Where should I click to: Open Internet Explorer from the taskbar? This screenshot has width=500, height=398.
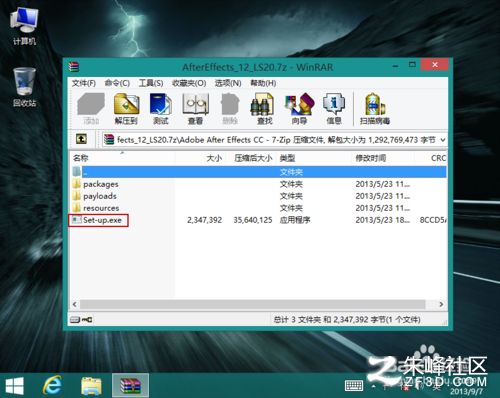[x=52, y=385]
